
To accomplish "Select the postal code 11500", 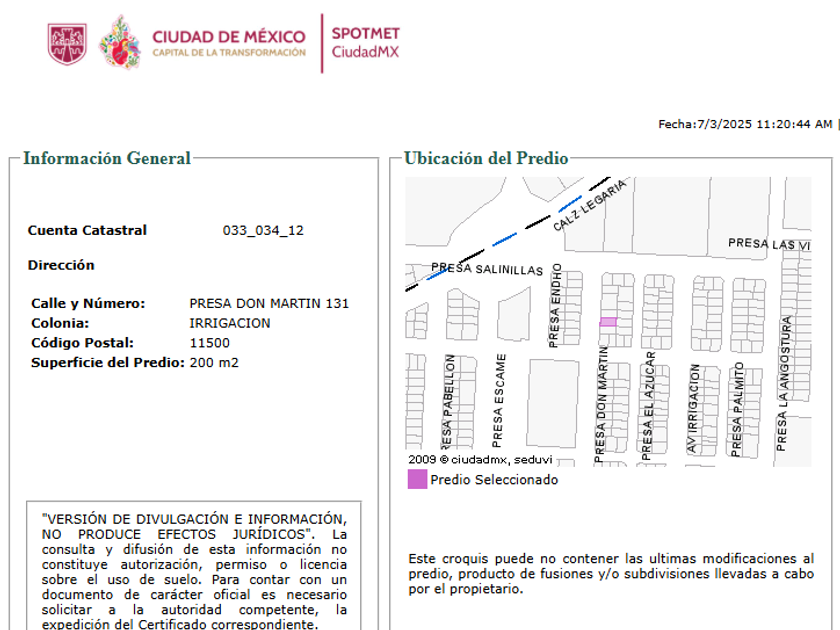I will (209, 343).
